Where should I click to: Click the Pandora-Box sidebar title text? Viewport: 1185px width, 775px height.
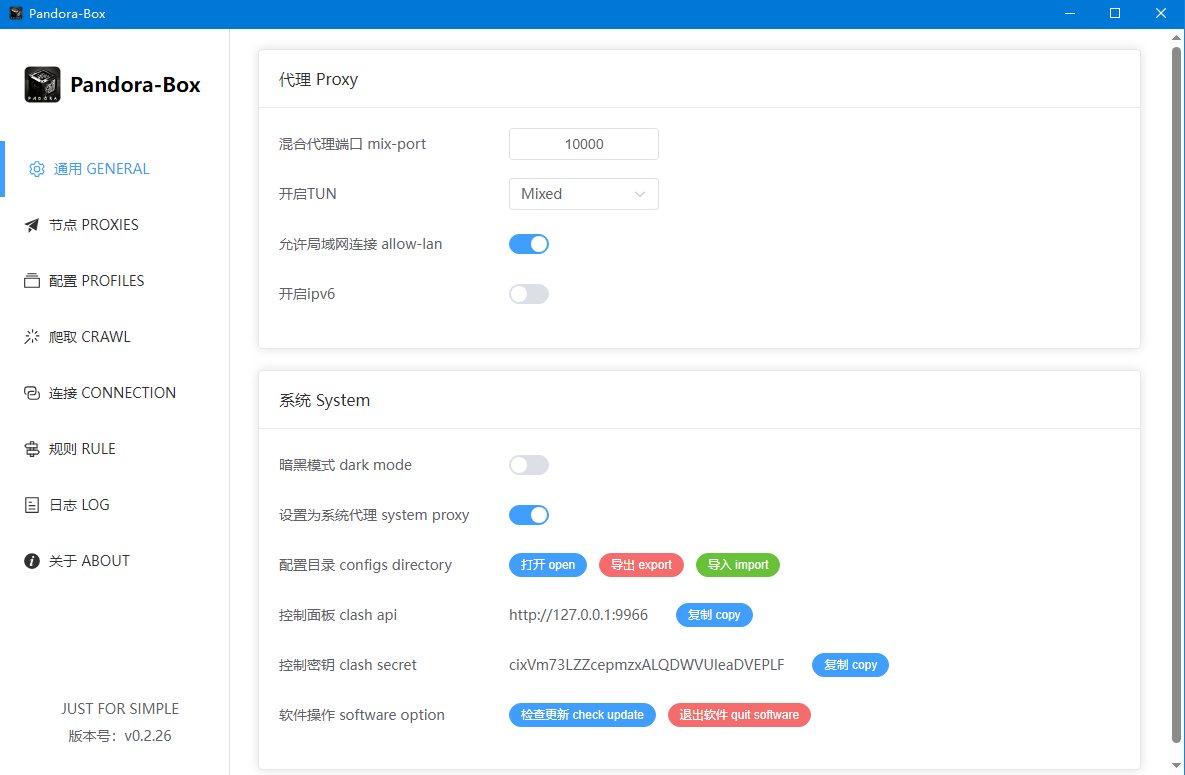tap(135, 85)
